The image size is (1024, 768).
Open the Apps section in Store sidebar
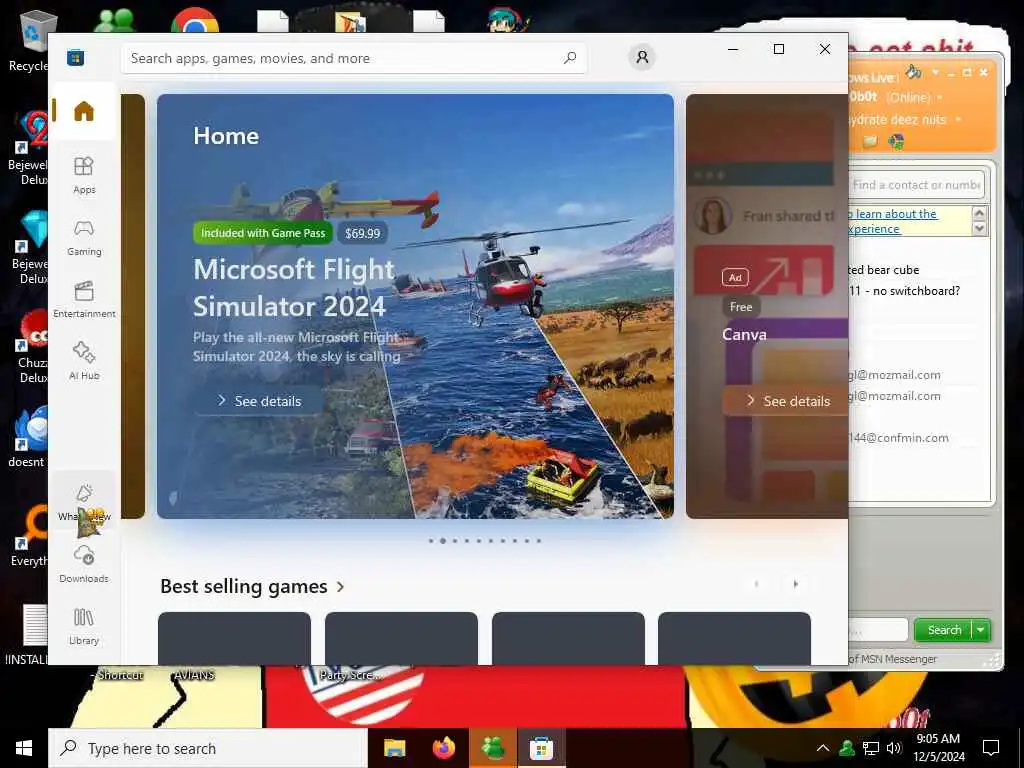coord(84,175)
